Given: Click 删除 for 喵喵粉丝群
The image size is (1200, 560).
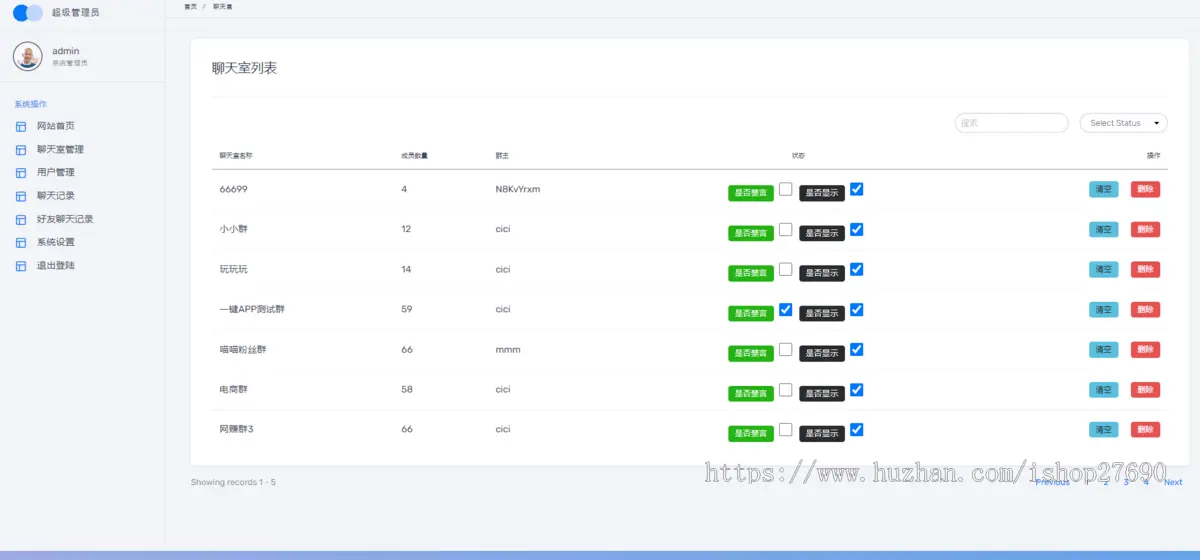Looking at the screenshot, I should tap(1145, 349).
